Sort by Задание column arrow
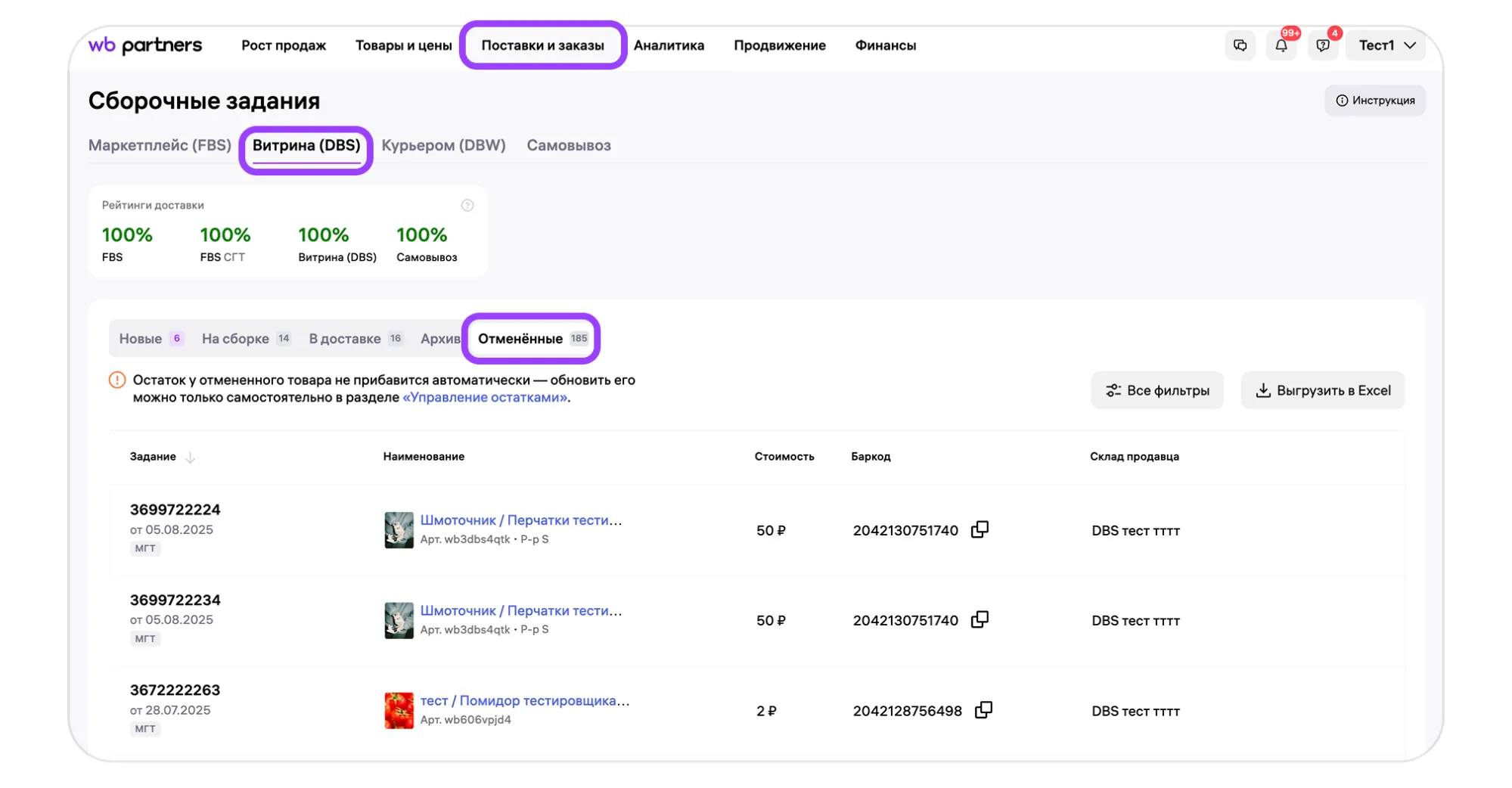Screen dimensions: 1512x788 click(x=191, y=458)
